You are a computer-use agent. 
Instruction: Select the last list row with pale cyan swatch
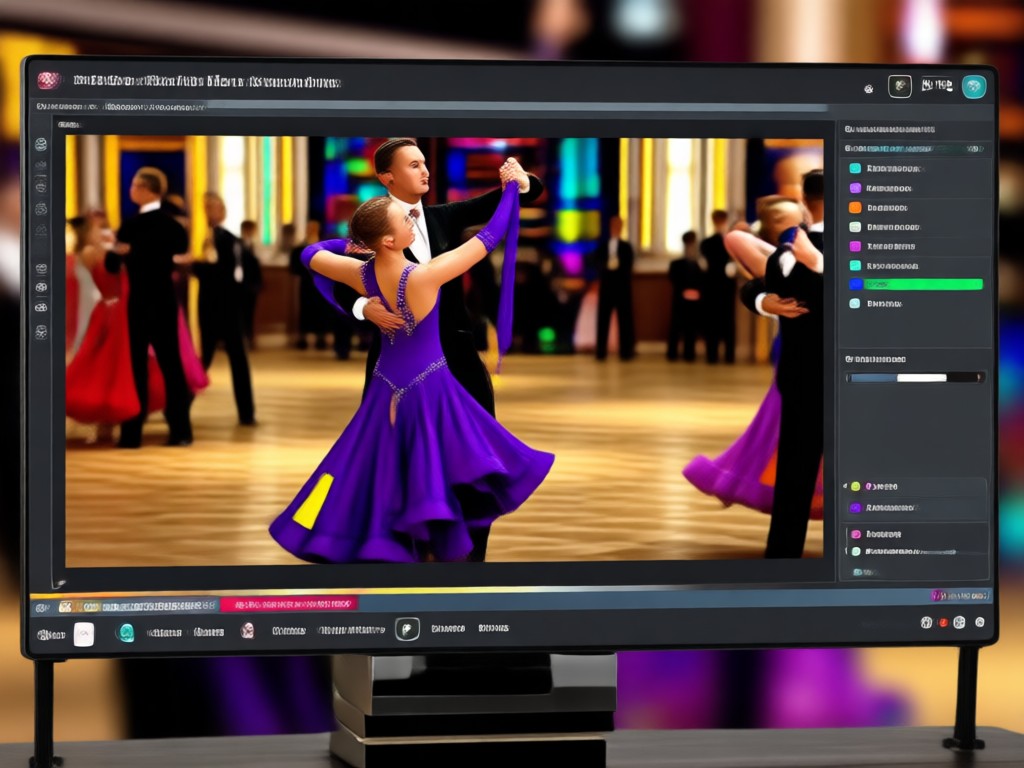(x=914, y=304)
